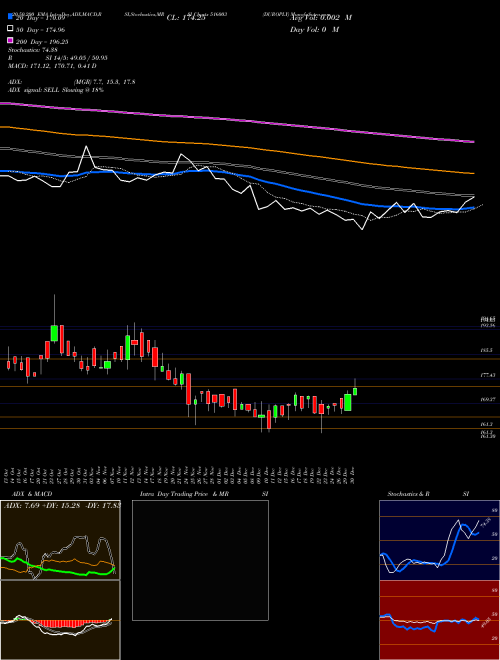Click the empty Intra Day Trading Price panel
Screen dimensions: 500x660
[x=200, y=560]
